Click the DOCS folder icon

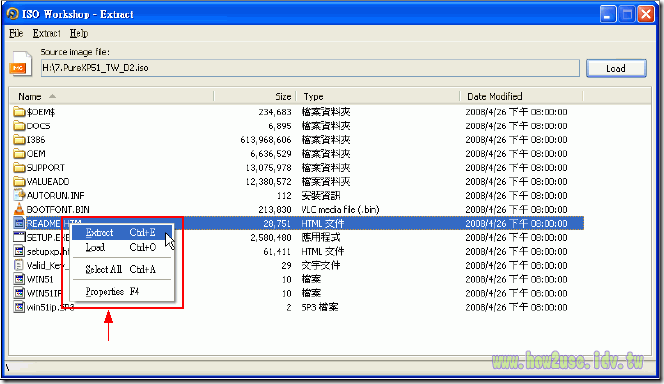coord(19,126)
